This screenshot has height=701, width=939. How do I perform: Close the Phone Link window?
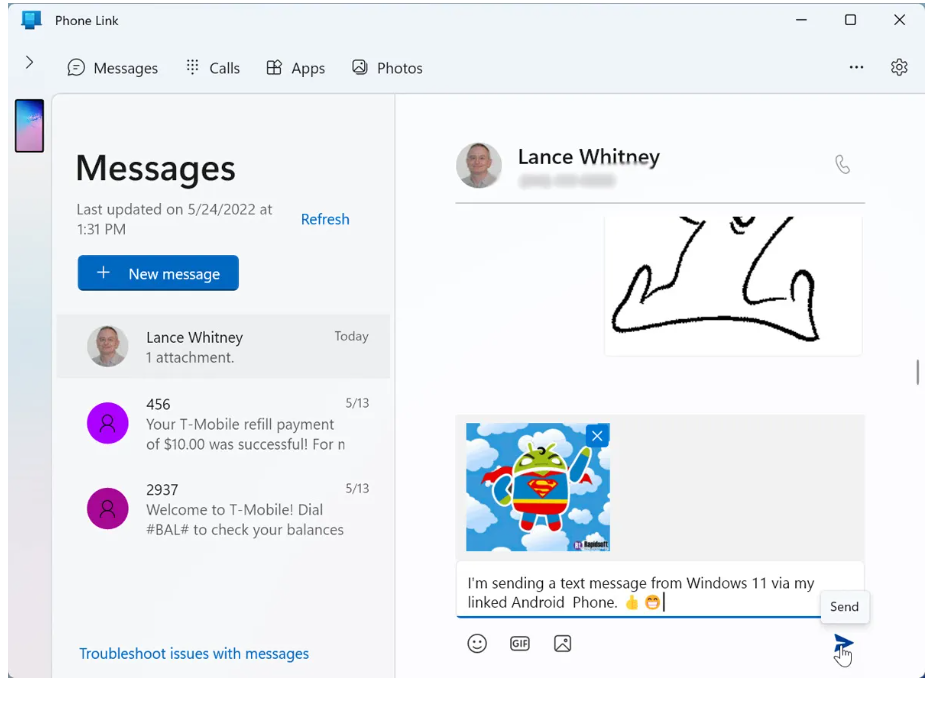899,20
